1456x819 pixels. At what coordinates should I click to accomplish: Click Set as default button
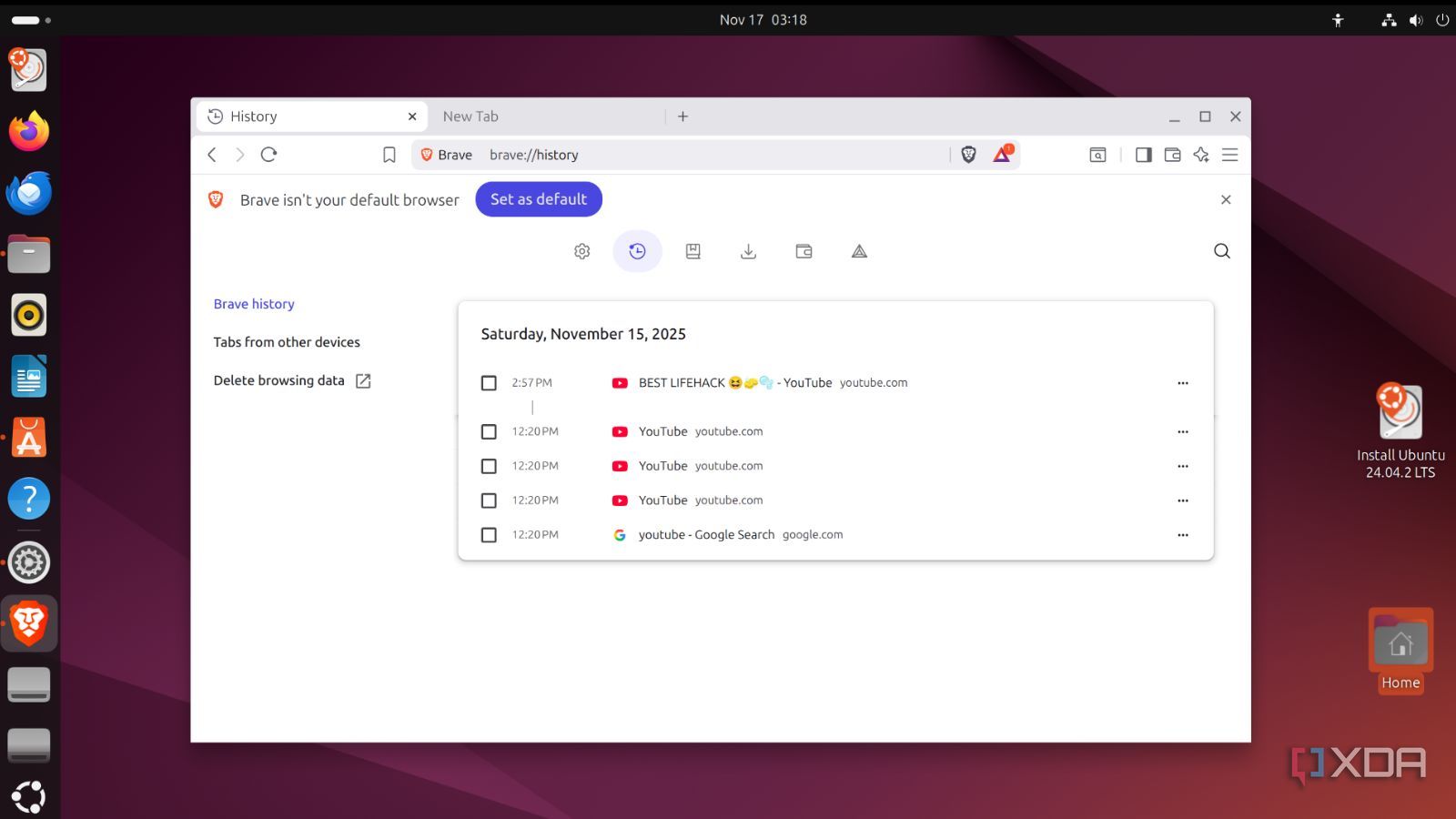click(x=539, y=199)
